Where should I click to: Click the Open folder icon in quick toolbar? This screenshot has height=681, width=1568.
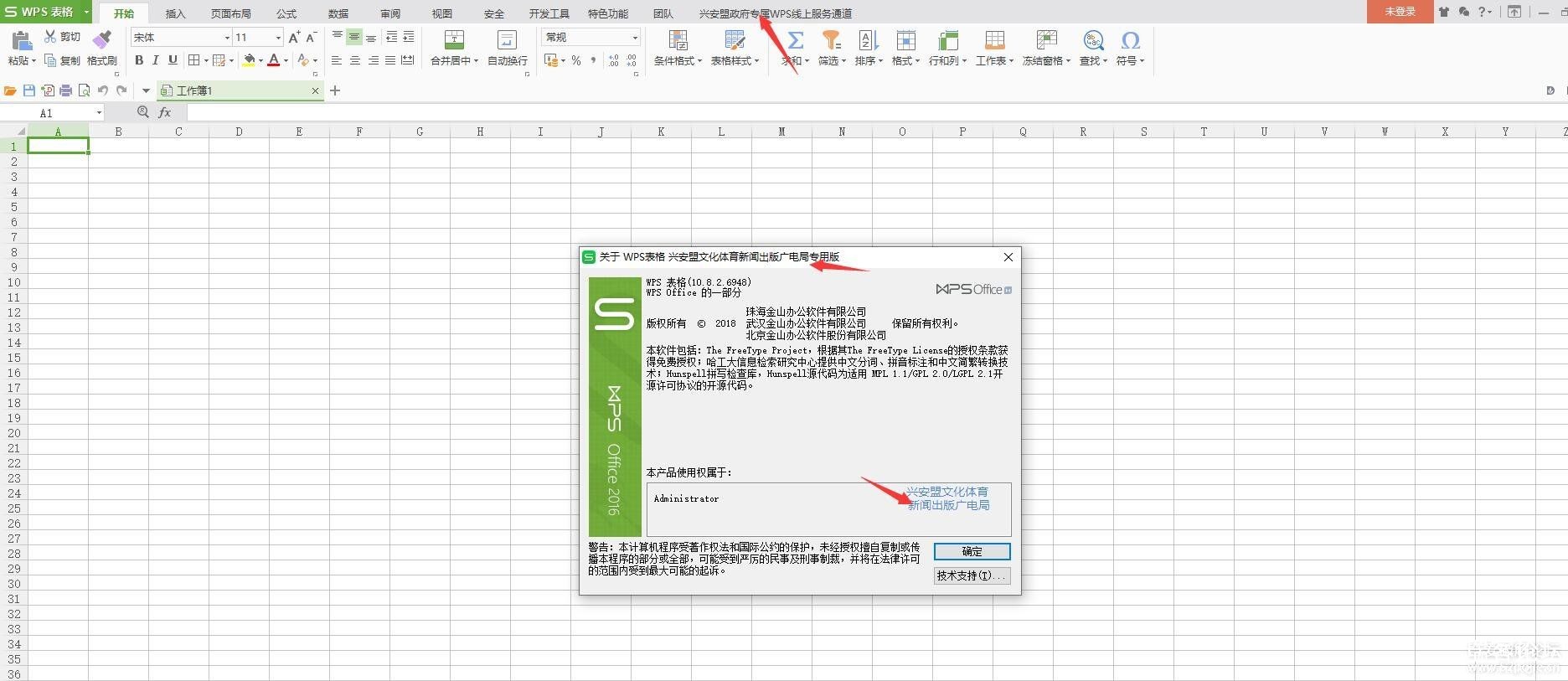(x=10, y=90)
